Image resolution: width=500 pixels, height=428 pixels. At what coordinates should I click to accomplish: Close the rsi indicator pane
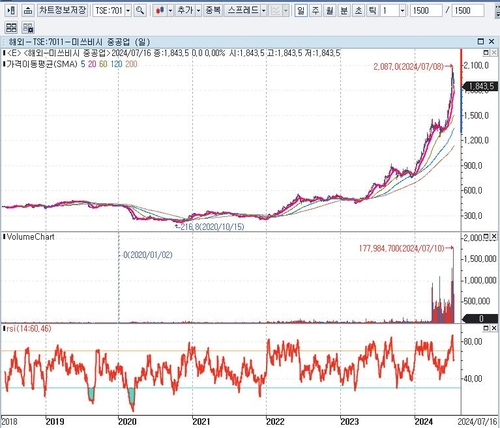click(x=494, y=328)
